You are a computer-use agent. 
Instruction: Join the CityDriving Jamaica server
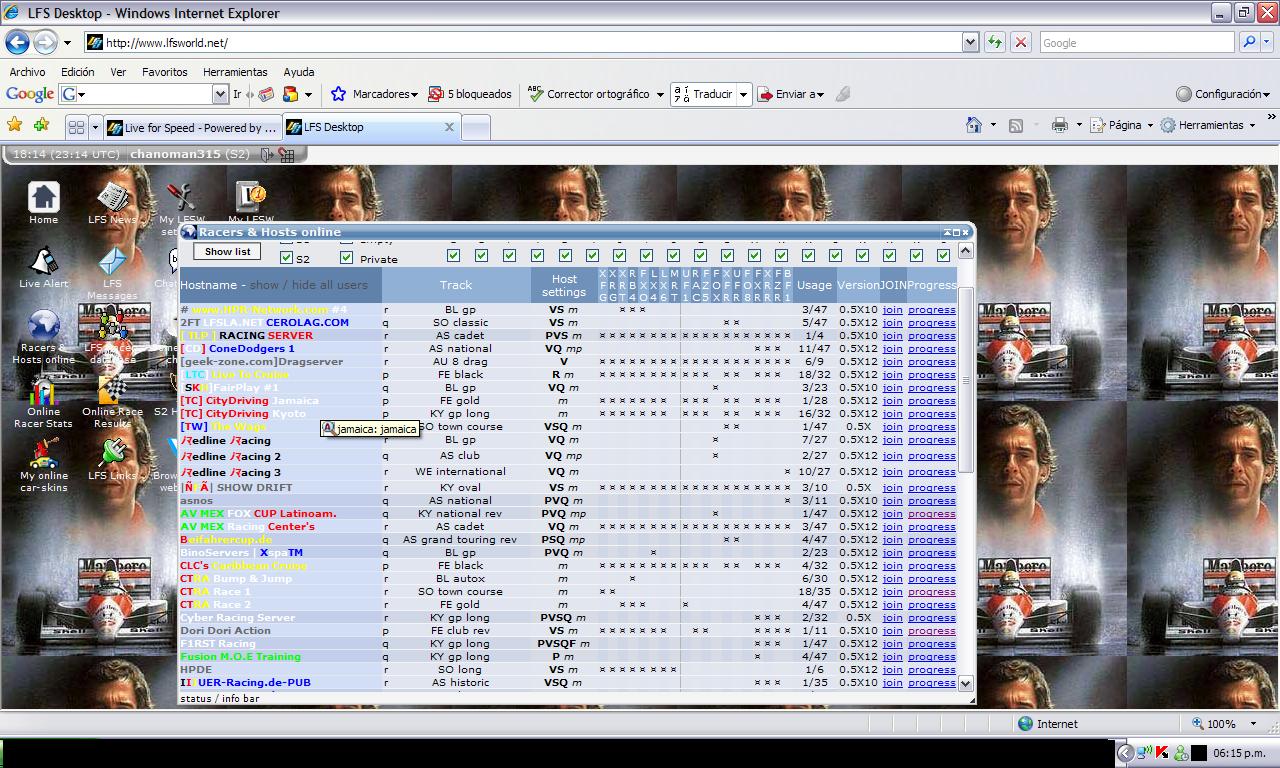(892, 401)
